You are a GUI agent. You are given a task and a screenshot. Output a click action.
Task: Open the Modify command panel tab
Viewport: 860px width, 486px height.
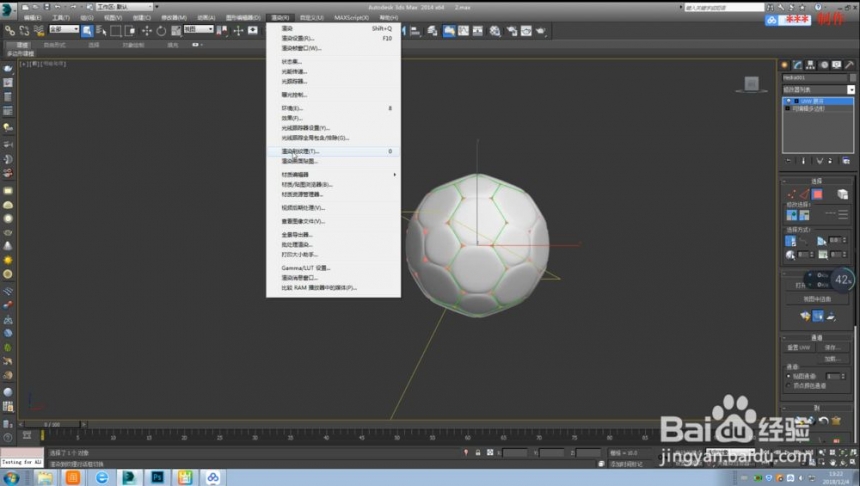[797, 65]
